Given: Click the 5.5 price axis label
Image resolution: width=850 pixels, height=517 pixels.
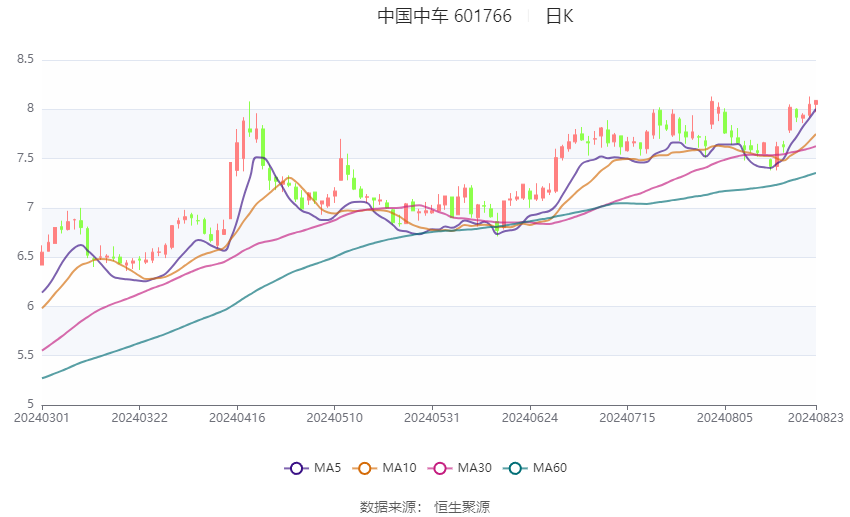Looking at the screenshot, I should pyautogui.click(x=25, y=355).
